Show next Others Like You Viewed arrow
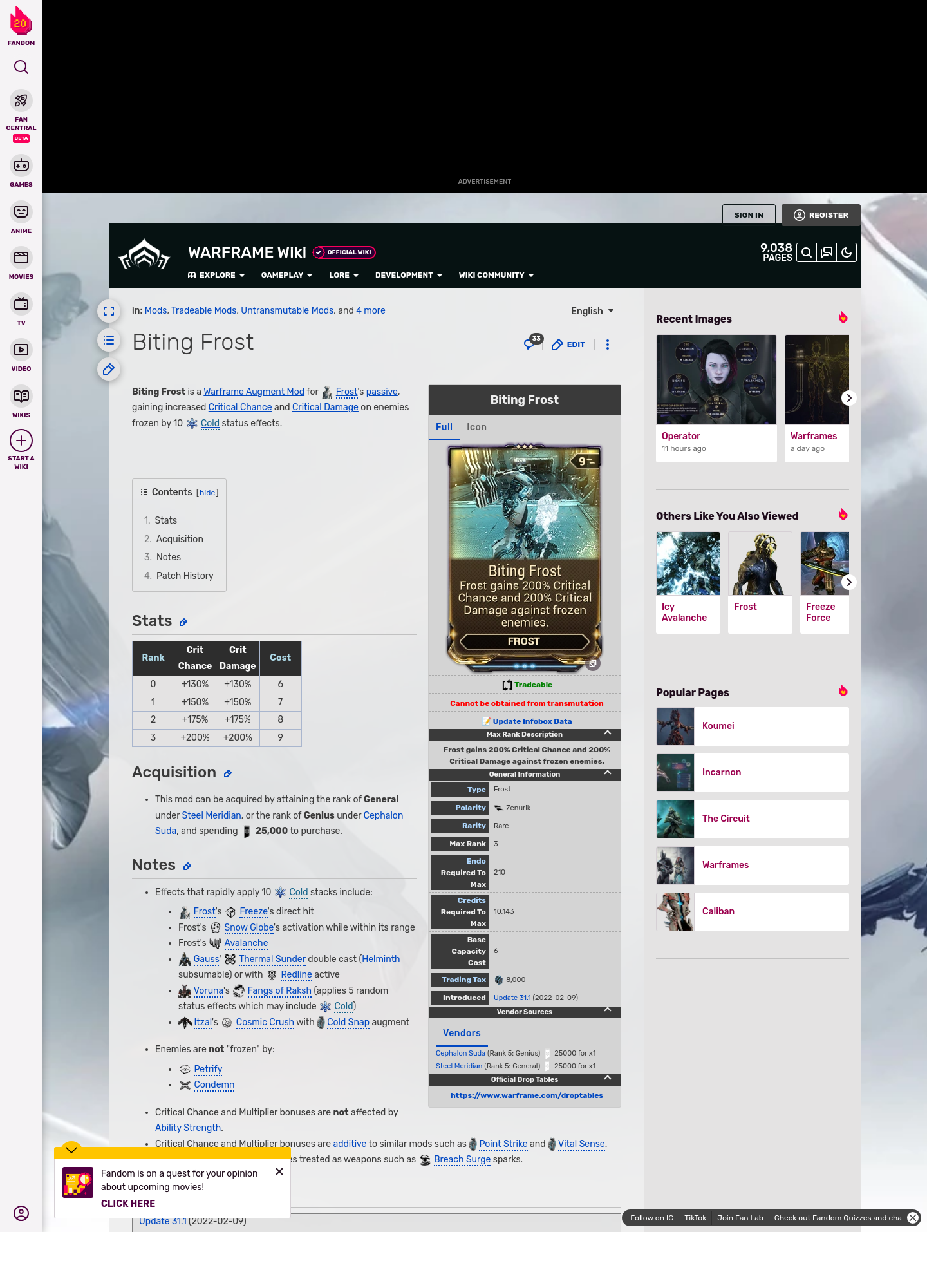Screen dimensions: 927x1288 (848, 582)
